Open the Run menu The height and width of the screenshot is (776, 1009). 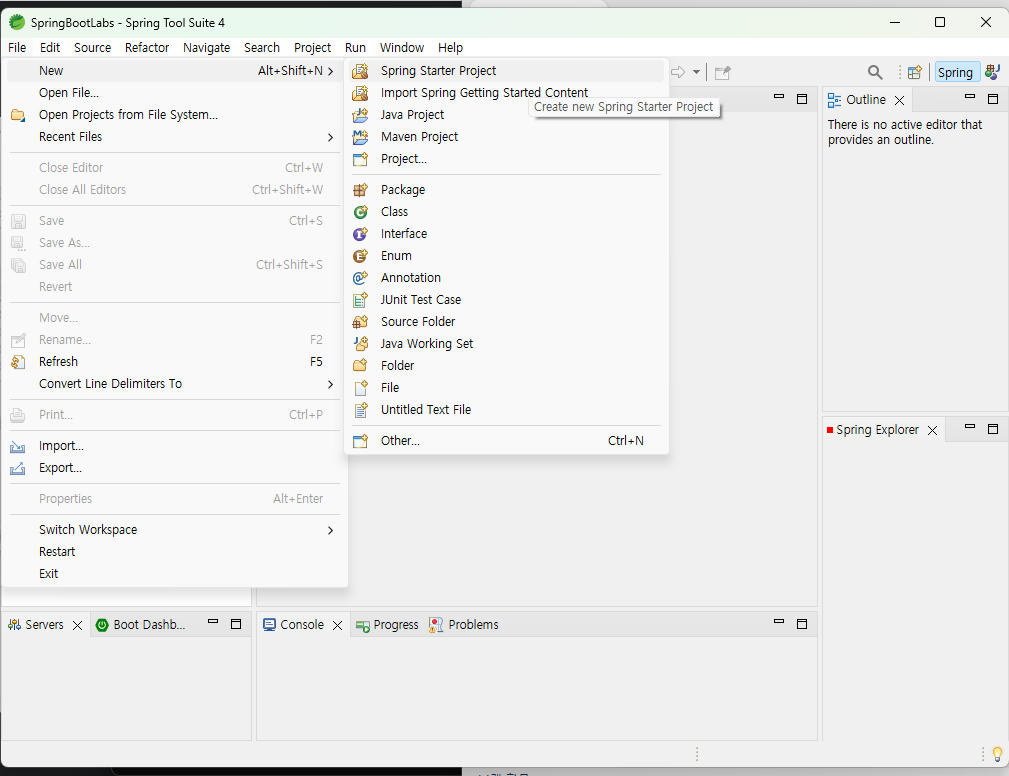pos(355,48)
